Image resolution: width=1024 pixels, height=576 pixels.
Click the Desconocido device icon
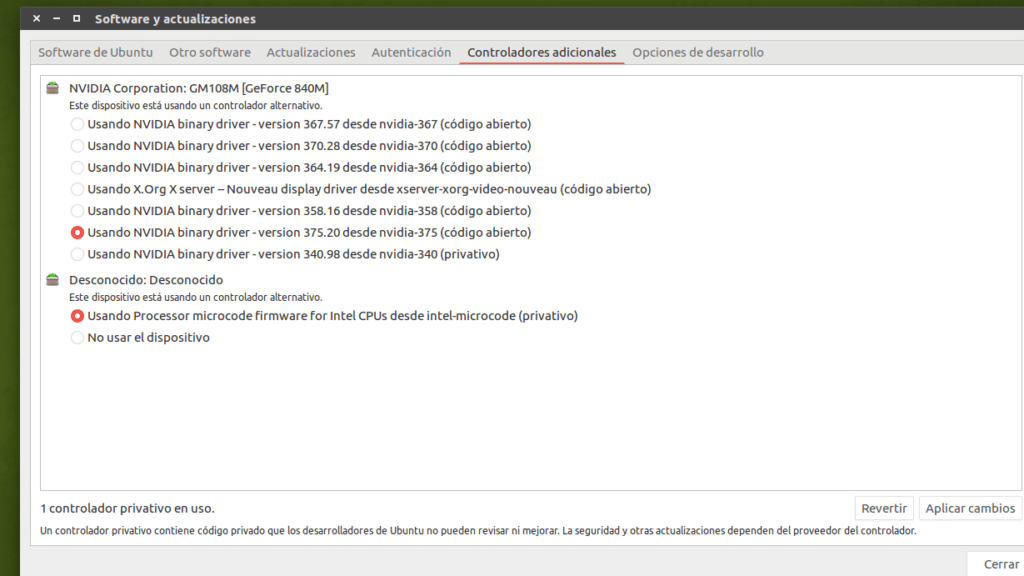tap(53, 280)
